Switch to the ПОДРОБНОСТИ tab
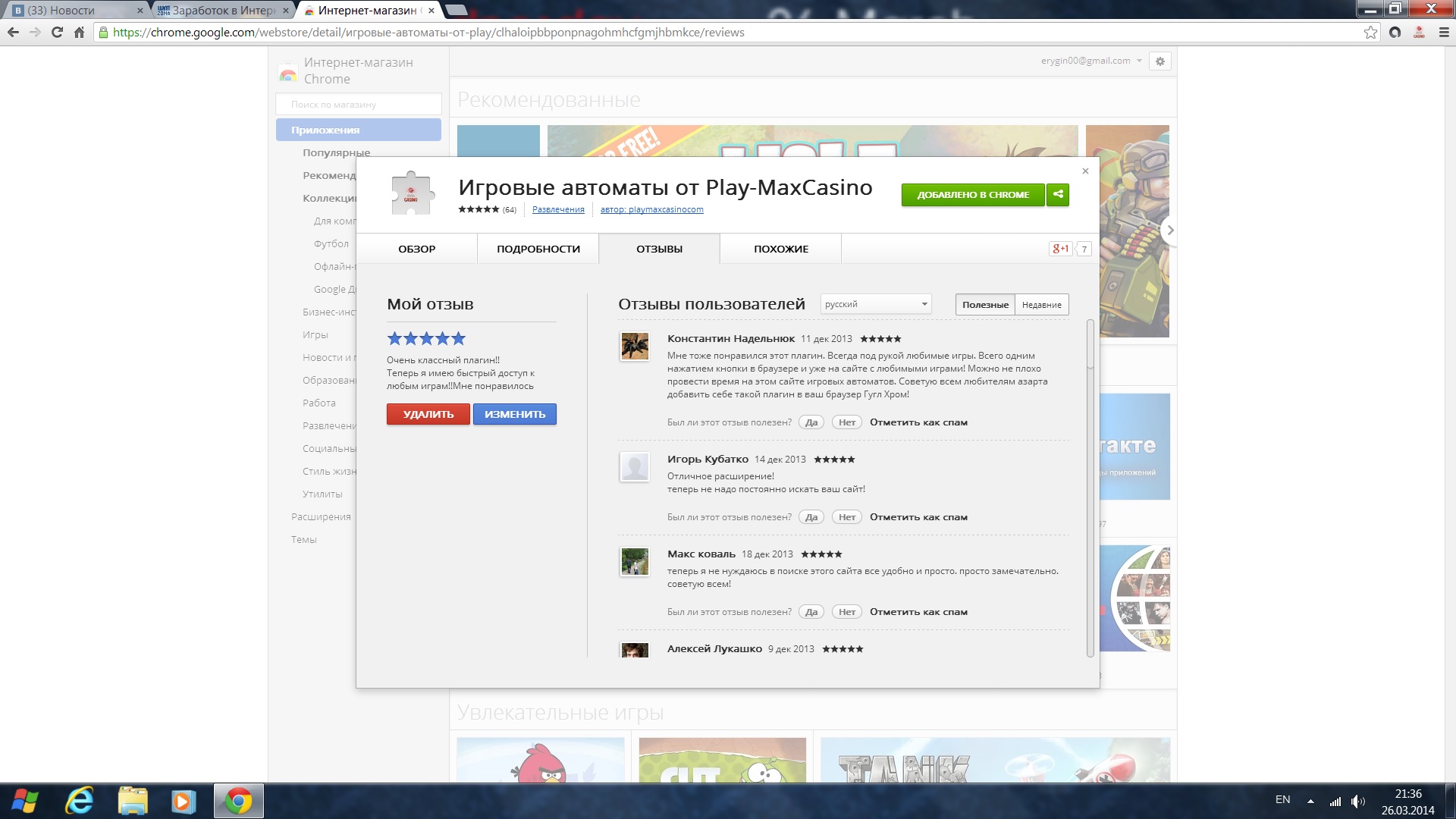1456x819 pixels. click(x=538, y=249)
